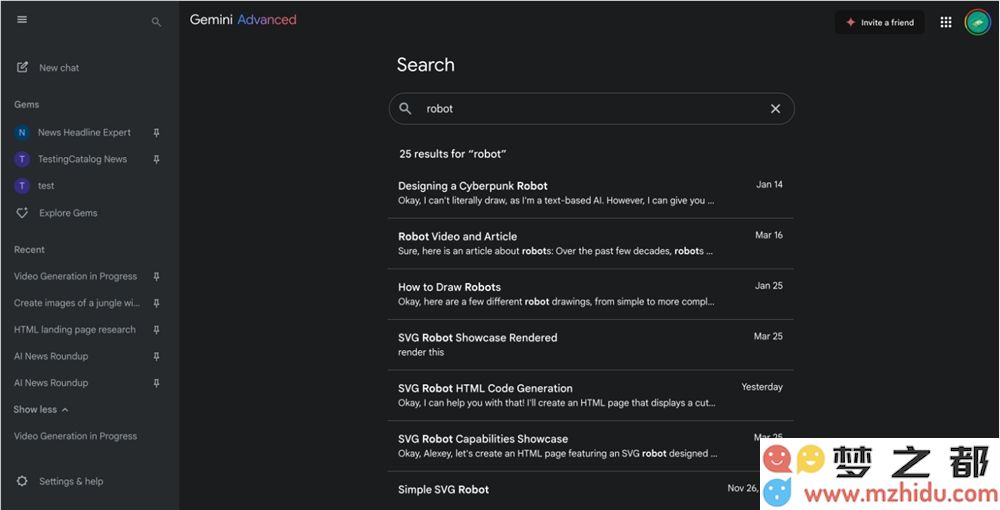This screenshot has width=1000, height=510.
Task: Open SVG Robot HTML Code Generation result
Action: tap(591, 395)
